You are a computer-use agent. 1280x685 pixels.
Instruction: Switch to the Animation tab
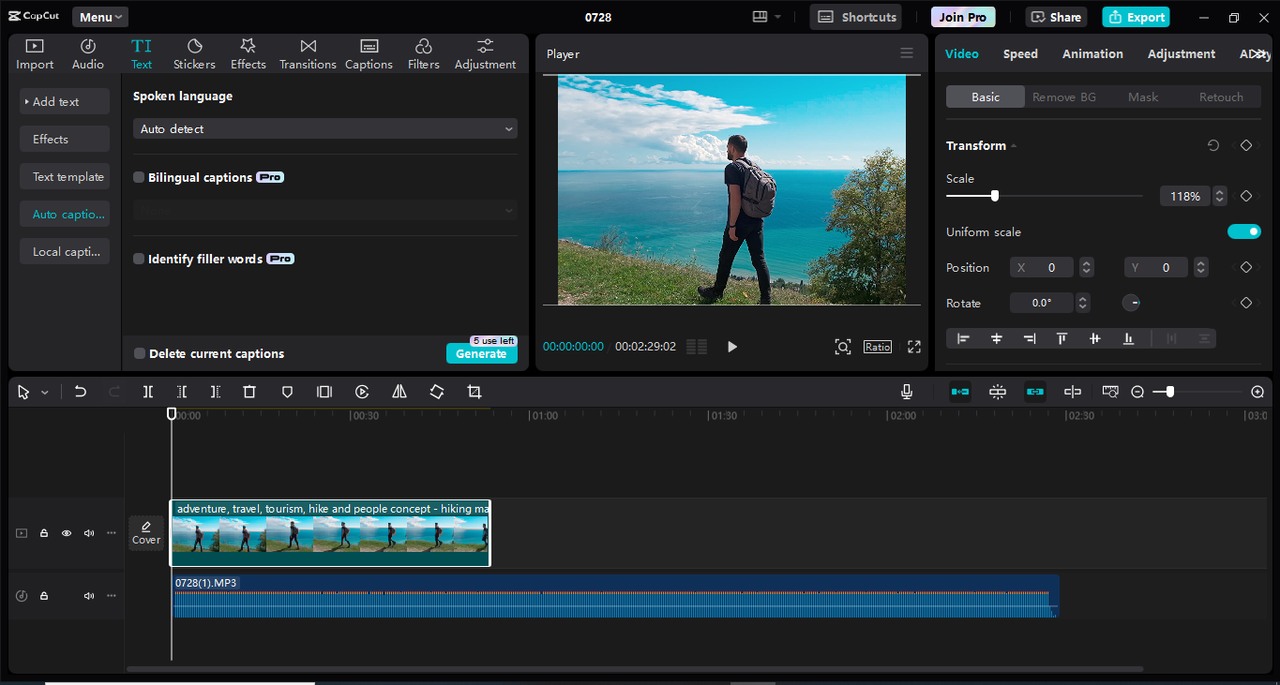tap(1092, 54)
